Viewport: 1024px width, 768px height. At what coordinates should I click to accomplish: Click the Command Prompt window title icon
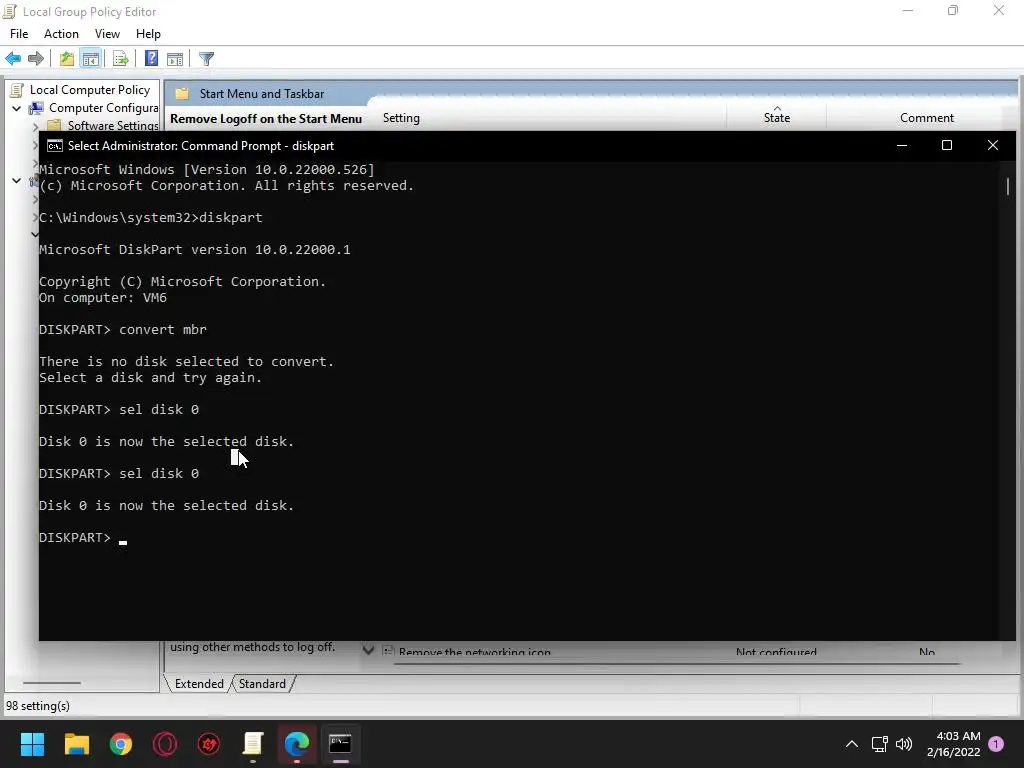click(55, 146)
